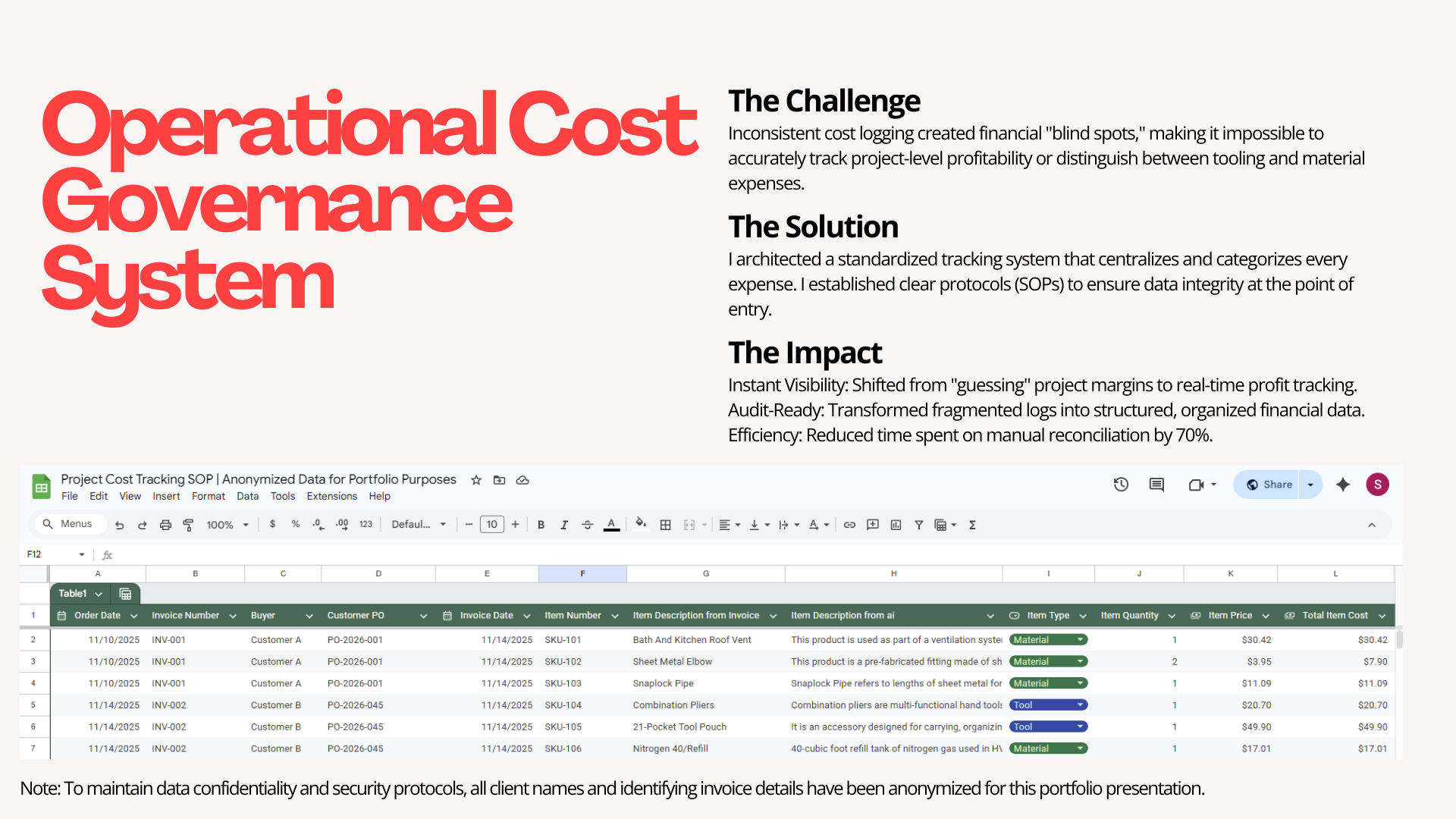Open version history clock icon
Screen dimensions: 1456x819
click(1121, 485)
